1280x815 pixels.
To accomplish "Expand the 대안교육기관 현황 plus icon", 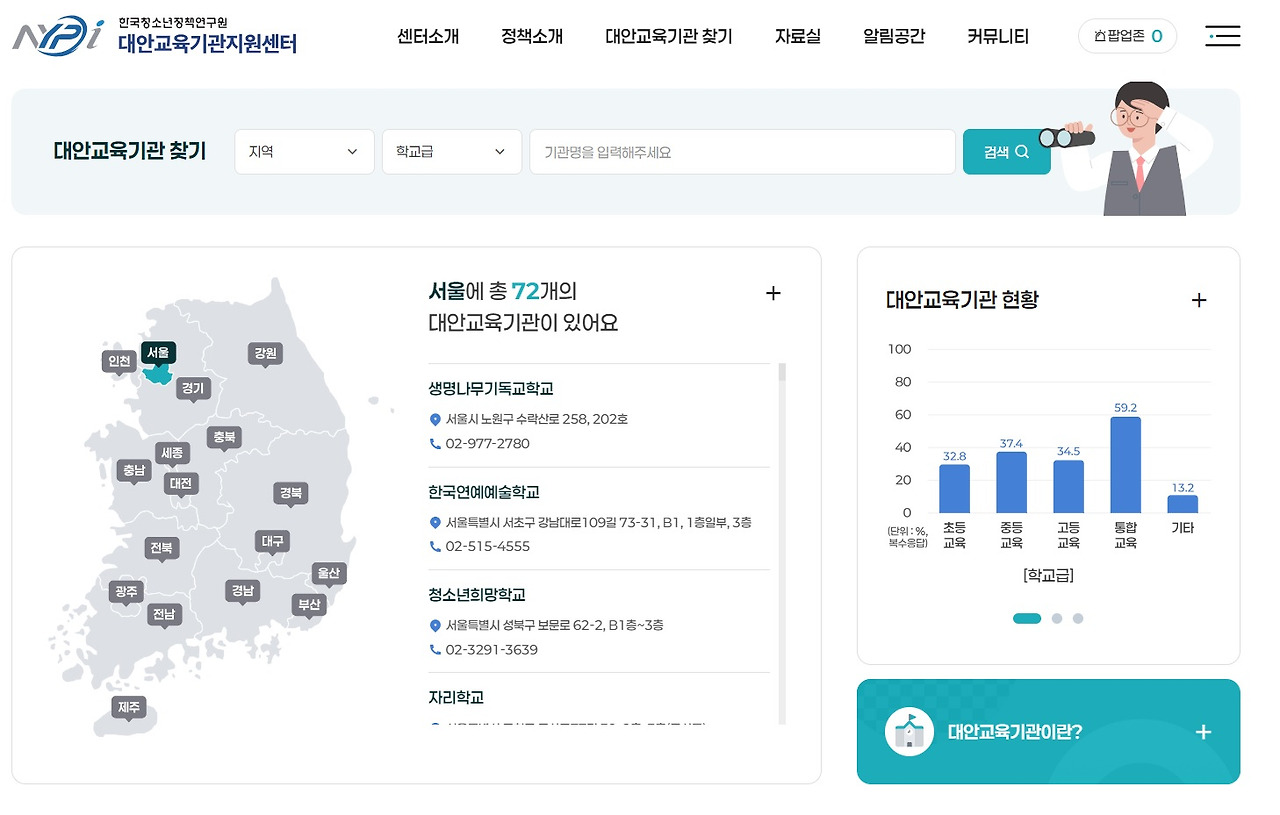I will click(x=1199, y=300).
